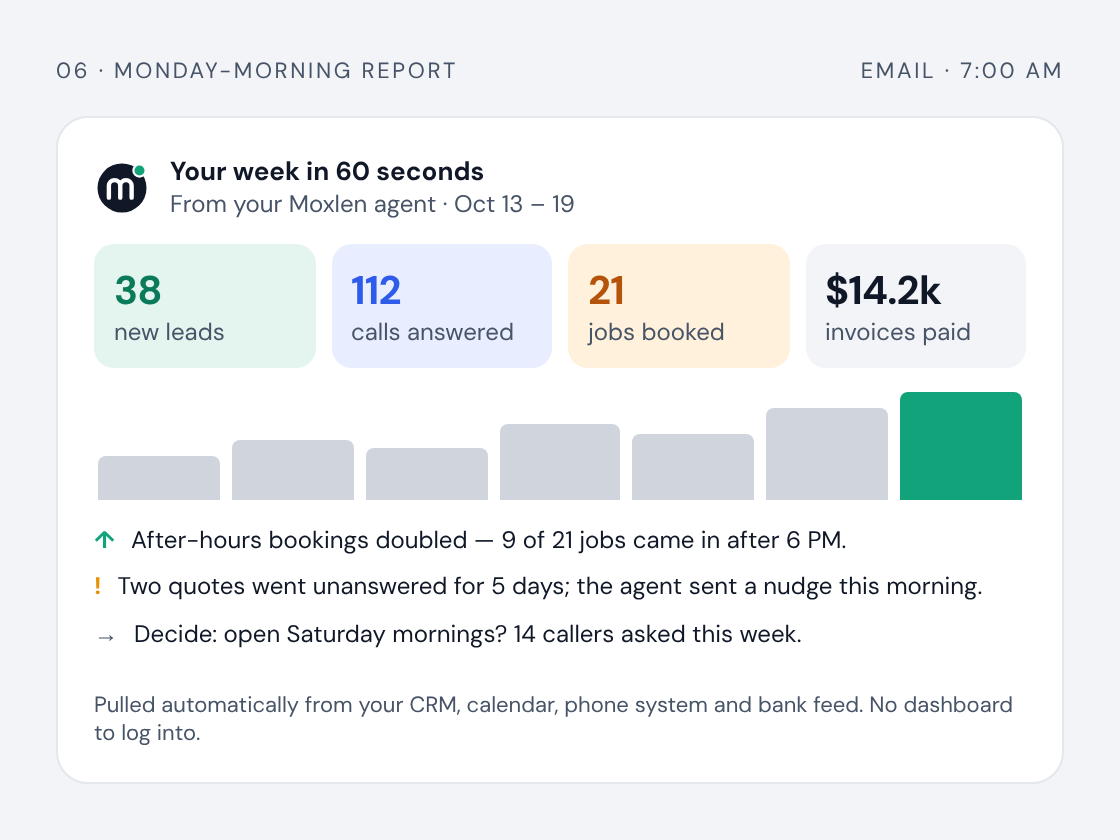Click the Moxlen agent logo avatar
The width and height of the screenshot is (1120, 840).
(x=122, y=188)
